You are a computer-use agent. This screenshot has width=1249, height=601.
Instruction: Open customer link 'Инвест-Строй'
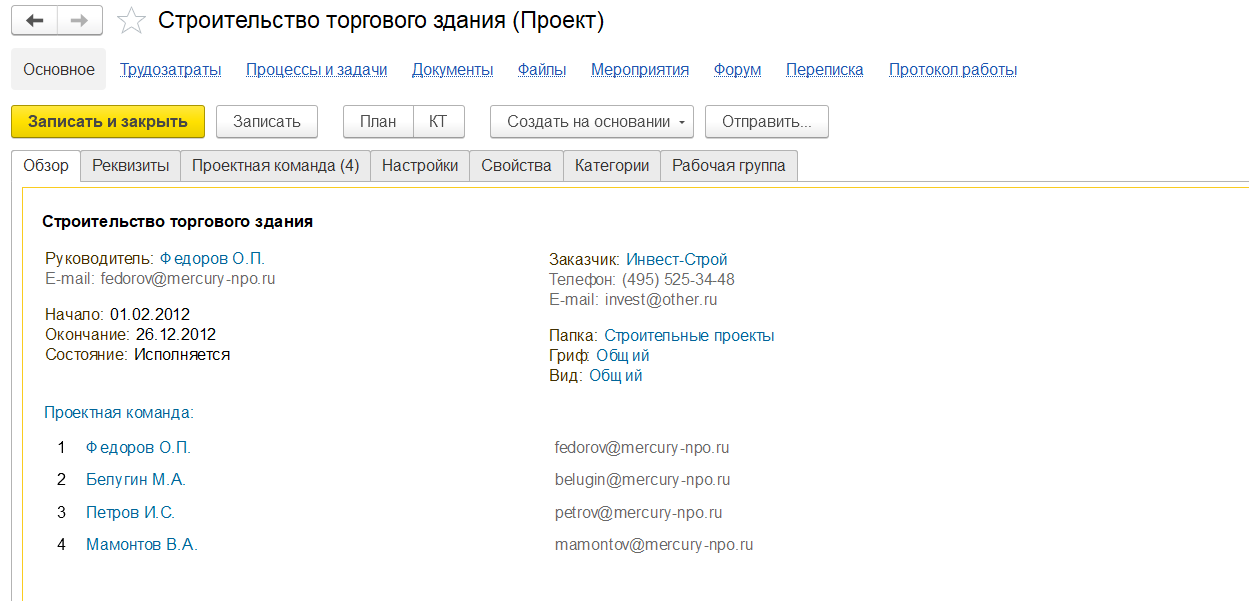coord(676,260)
